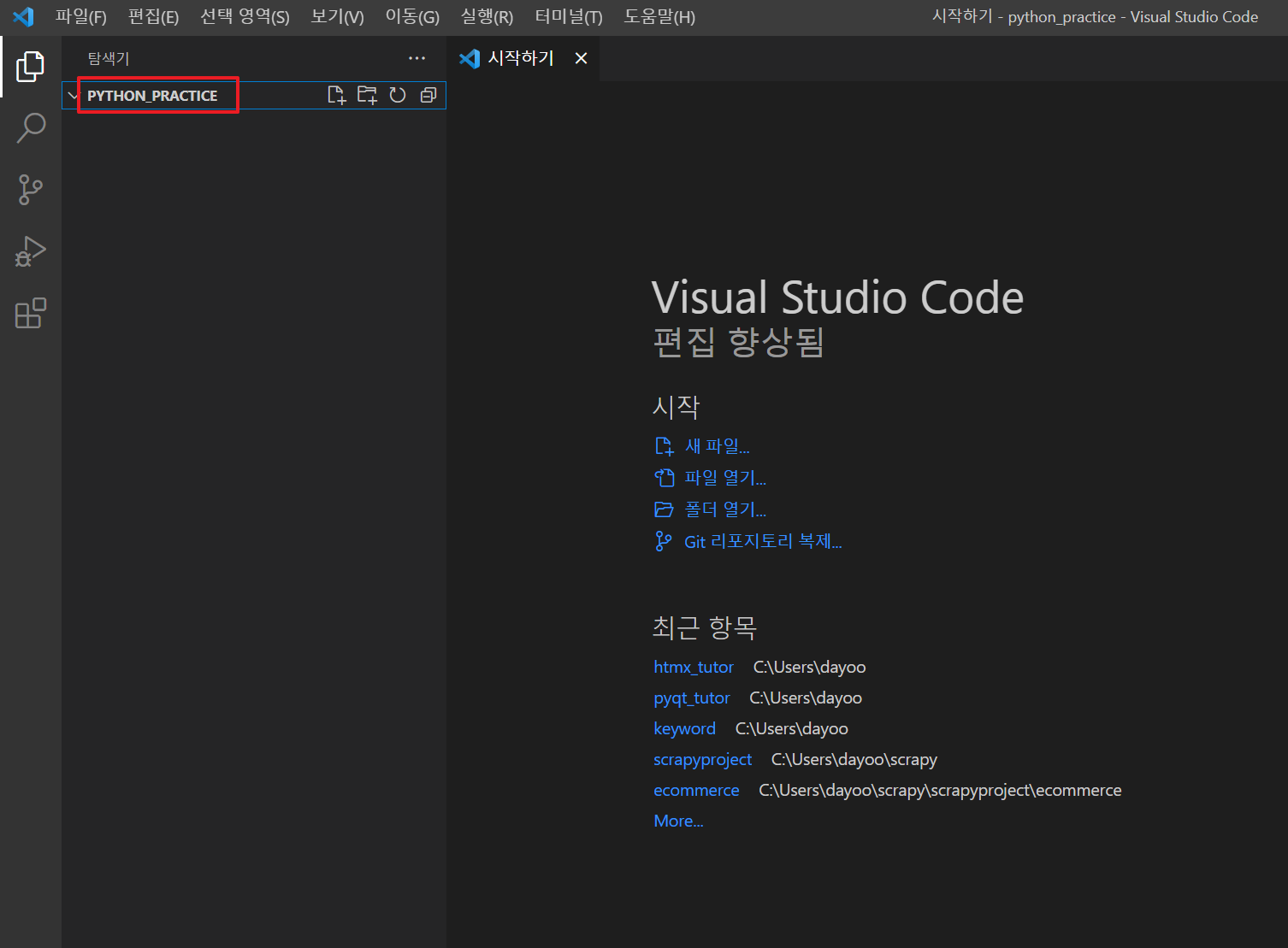The width and height of the screenshot is (1288, 948).
Task: Refresh the explorer with the refresh icon
Action: coord(398,95)
